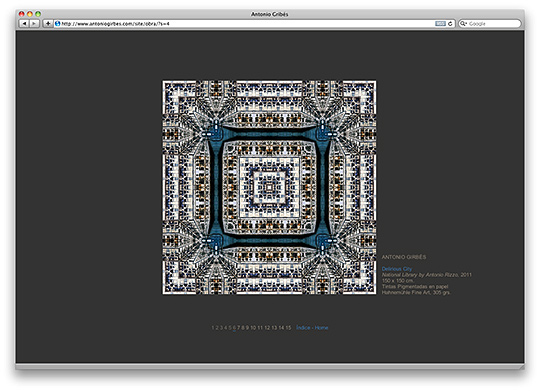Open page 11 in the pagination
The image size is (540, 391).
click(x=260, y=328)
